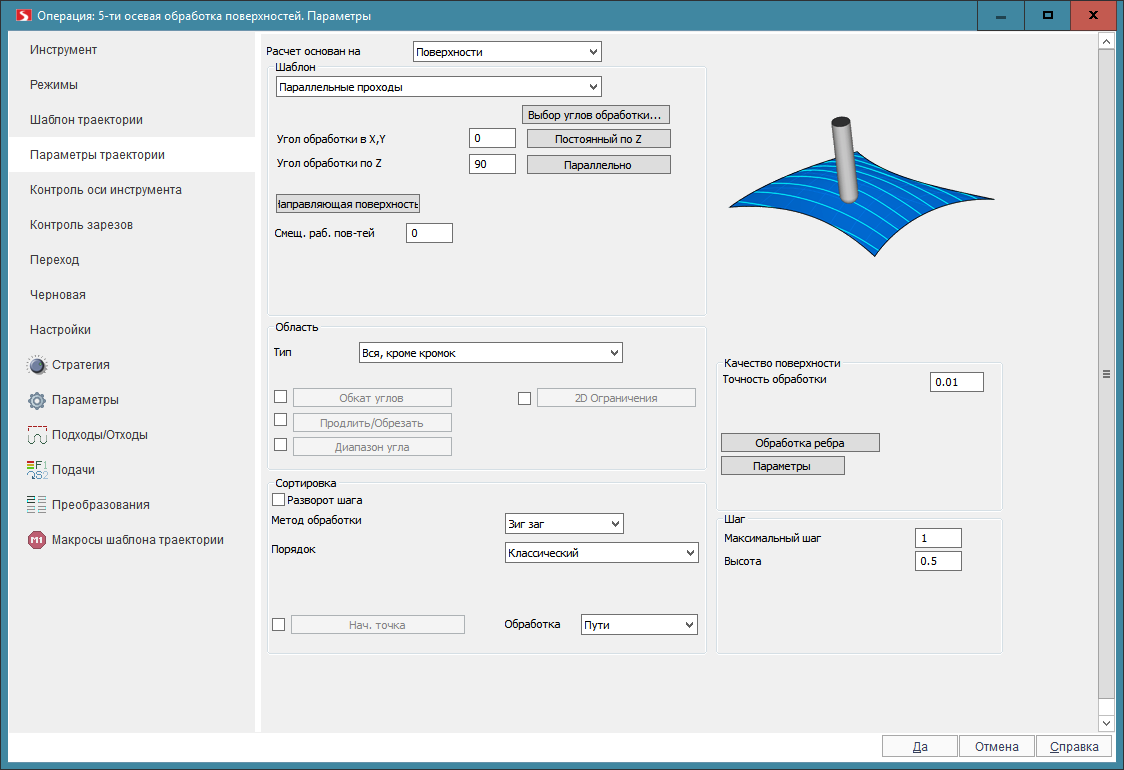This screenshot has height=770, width=1124.
Task: Open the Расчет основан на dropdown
Action: point(507,52)
